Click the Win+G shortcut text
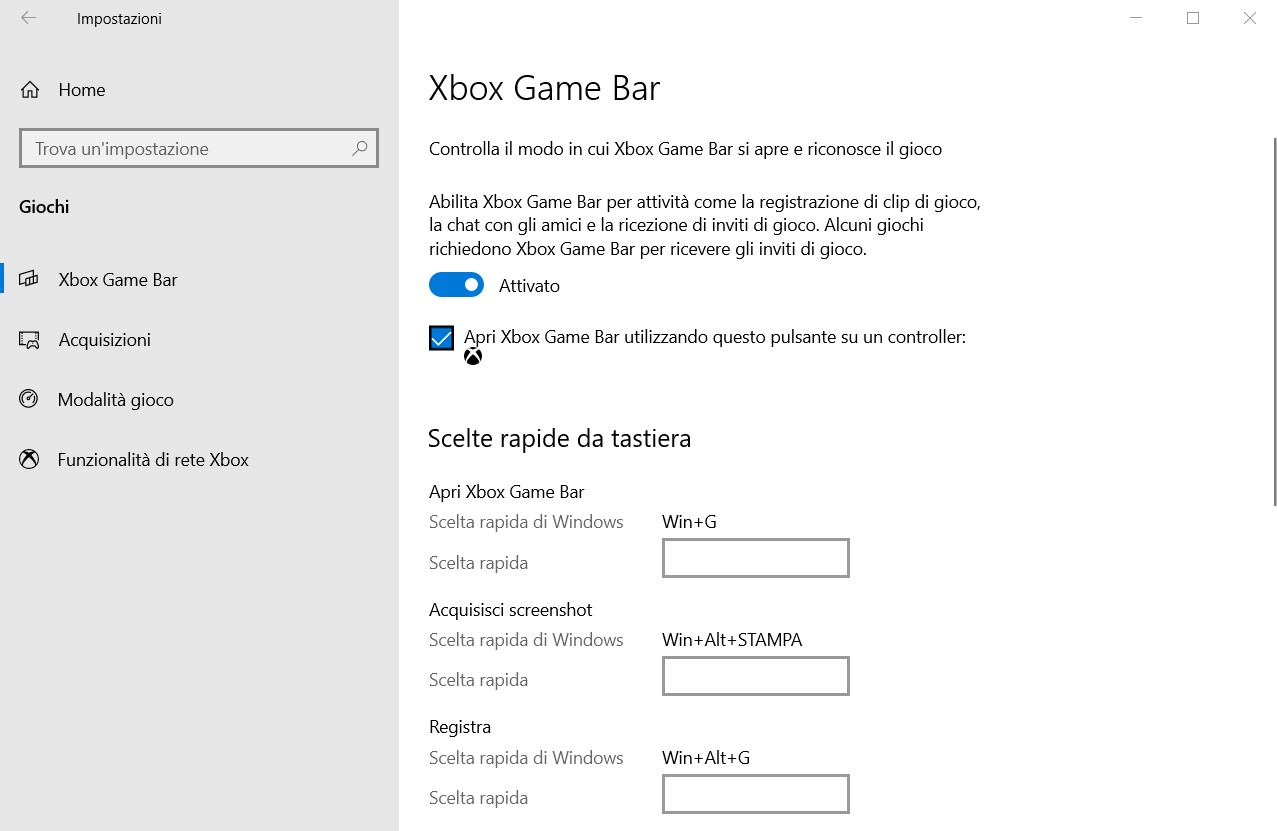1277x831 pixels. pos(689,521)
